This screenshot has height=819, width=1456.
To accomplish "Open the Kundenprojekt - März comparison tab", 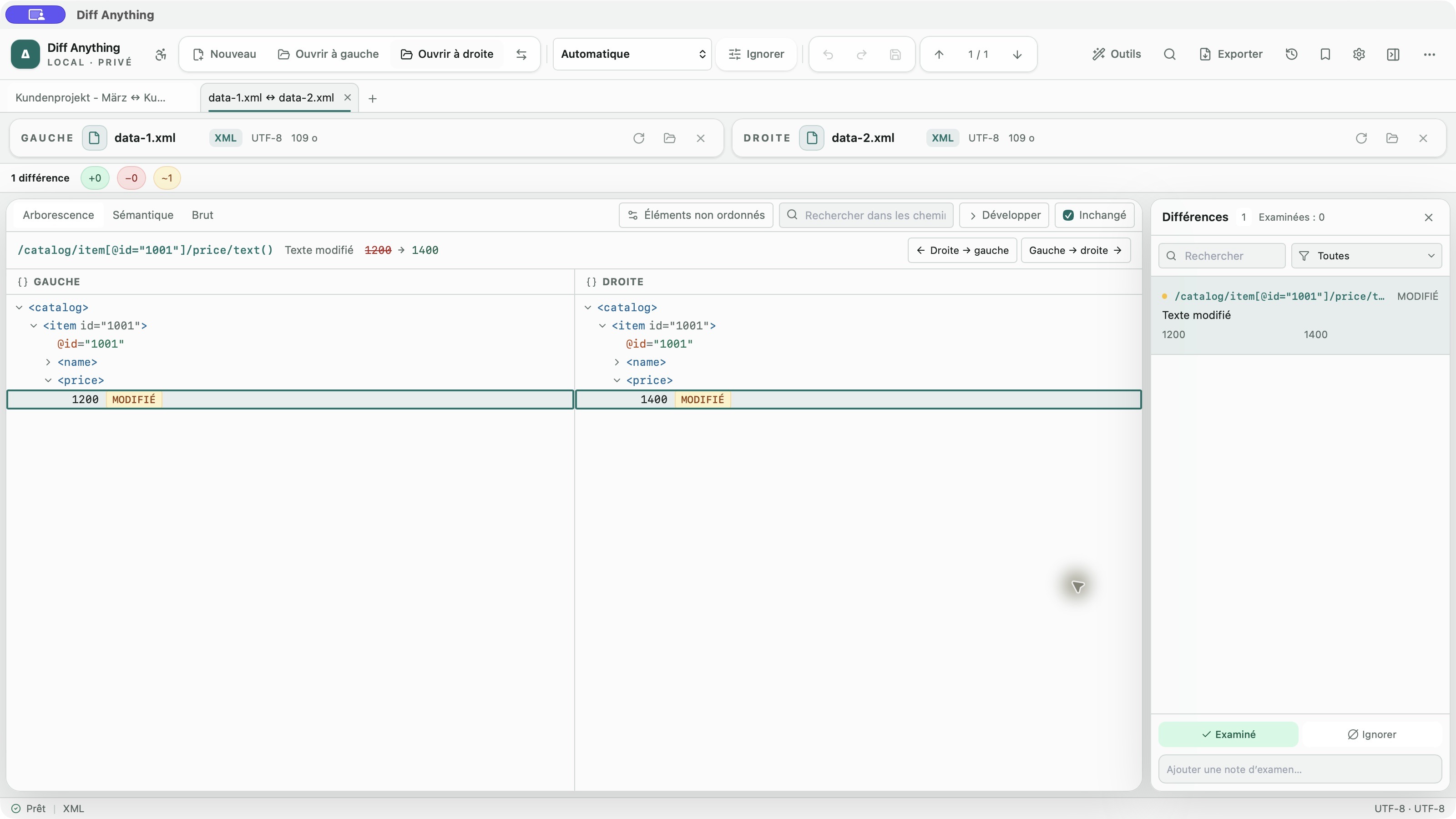I will coord(91,98).
